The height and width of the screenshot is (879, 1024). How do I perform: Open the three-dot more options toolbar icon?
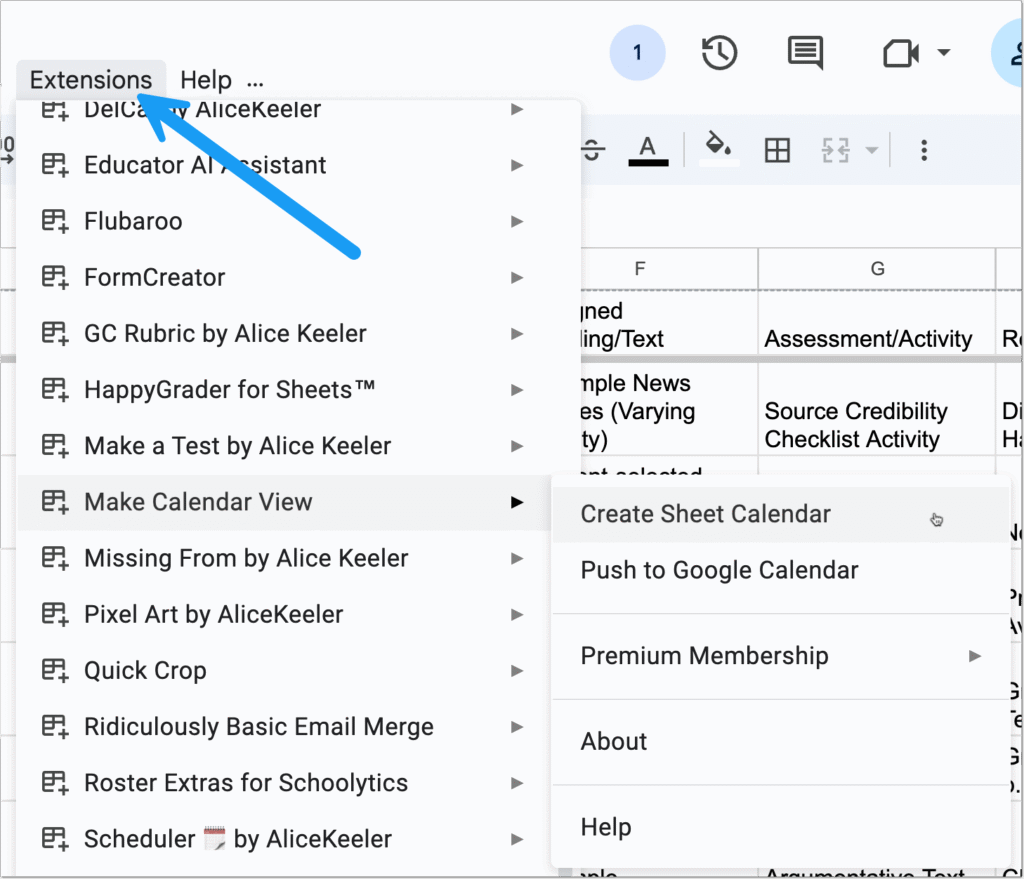coord(924,150)
